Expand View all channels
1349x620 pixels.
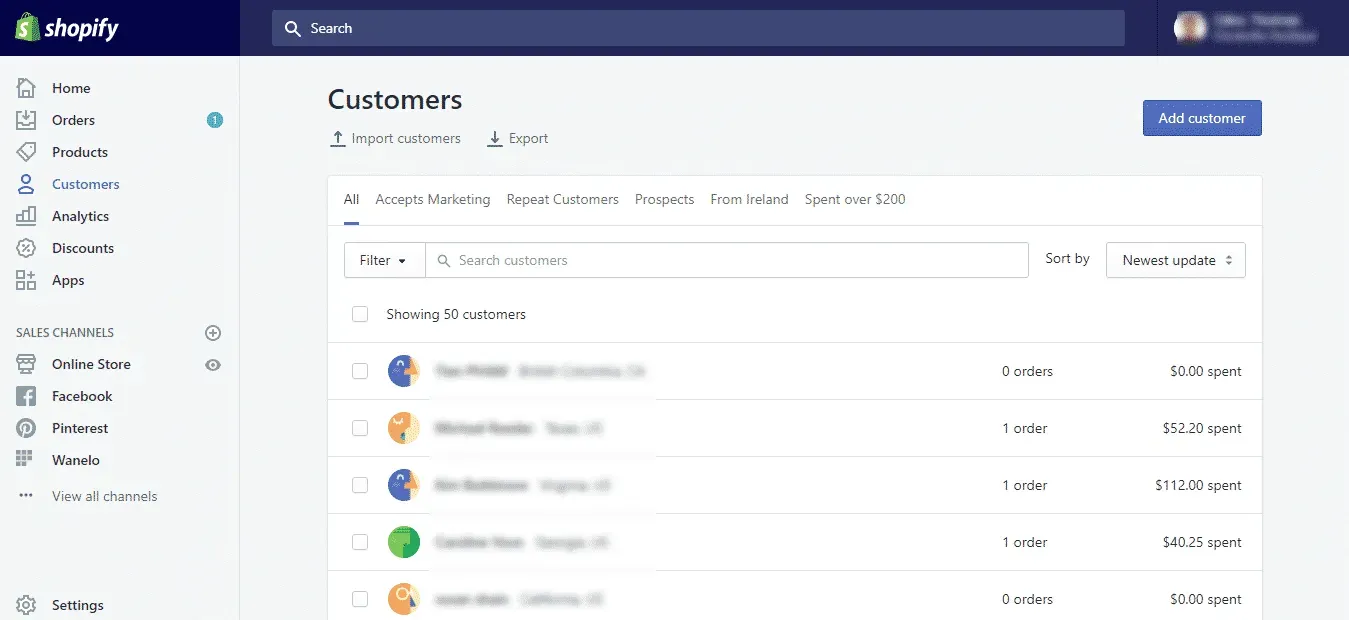coord(104,496)
